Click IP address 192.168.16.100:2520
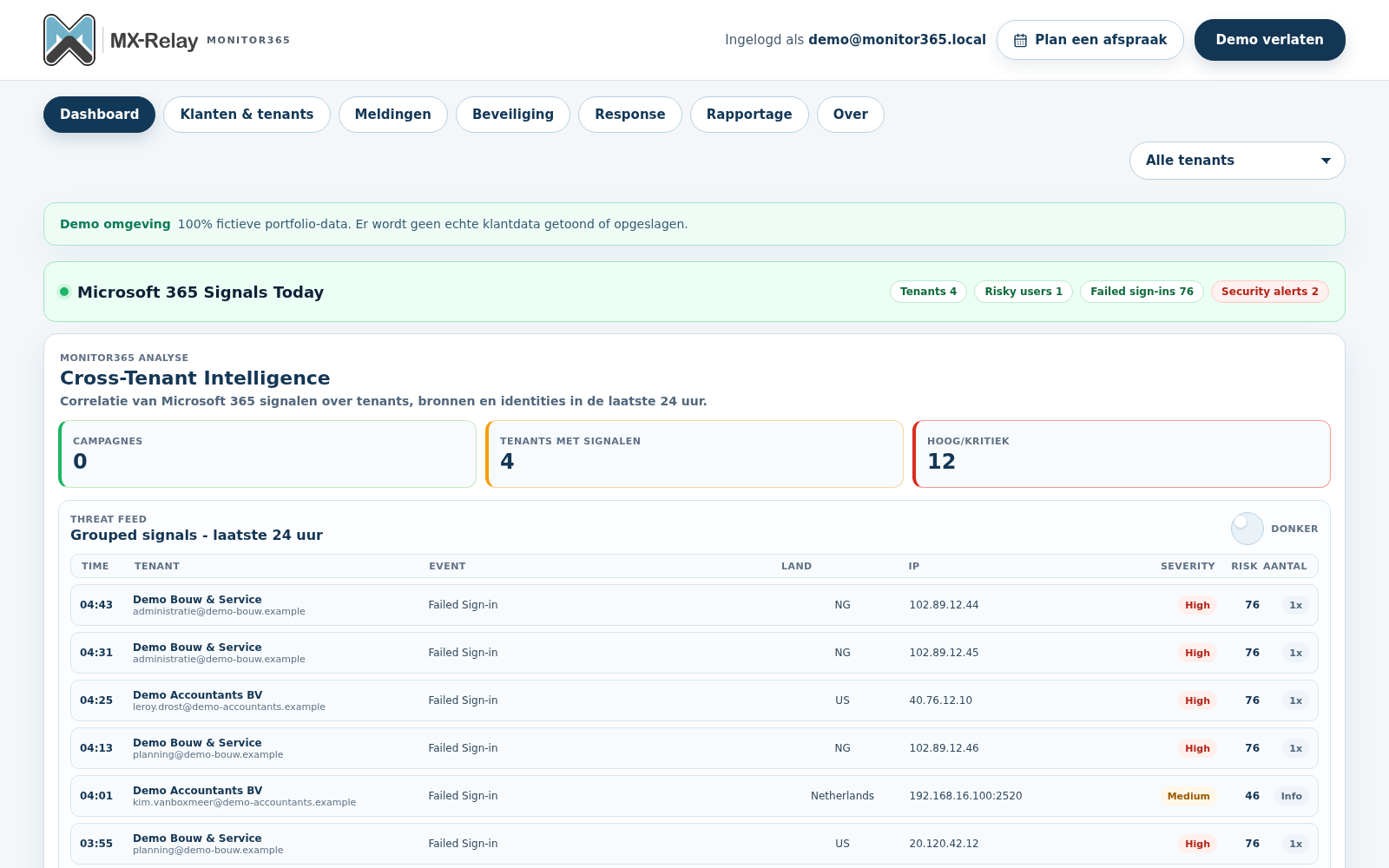The image size is (1389, 868). pos(965,796)
